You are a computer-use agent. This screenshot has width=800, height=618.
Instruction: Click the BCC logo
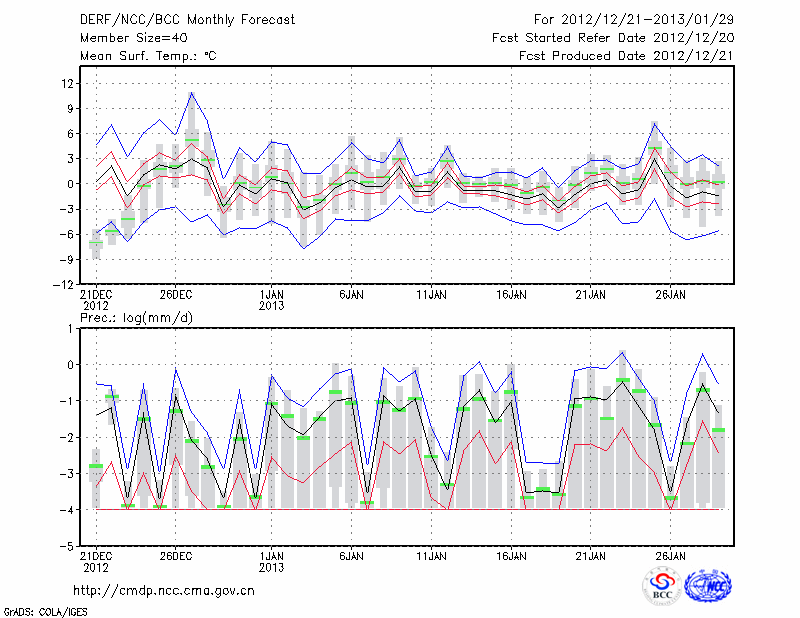tap(662, 585)
